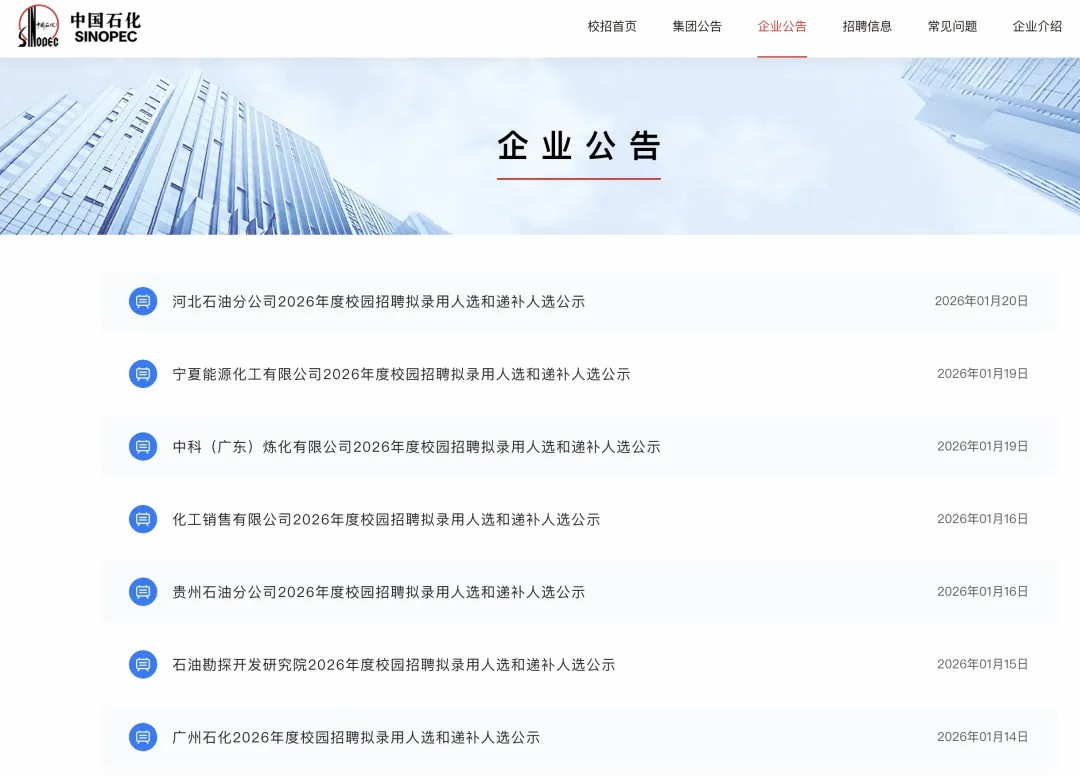Open 广州石化2026年度校园招聘 announcement
Image resolution: width=1080 pixels, height=776 pixels.
[x=352, y=737]
